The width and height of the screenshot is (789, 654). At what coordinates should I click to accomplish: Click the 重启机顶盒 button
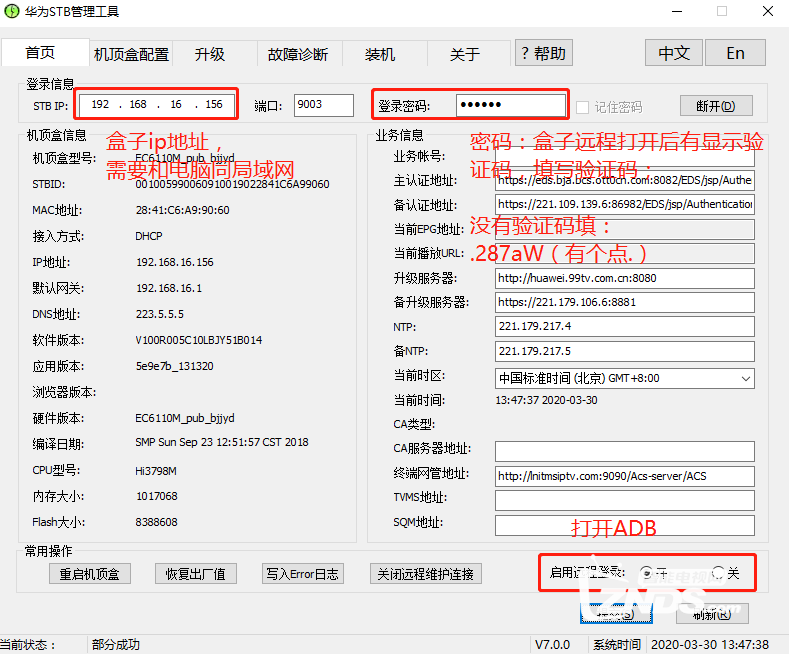tap(90, 574)
